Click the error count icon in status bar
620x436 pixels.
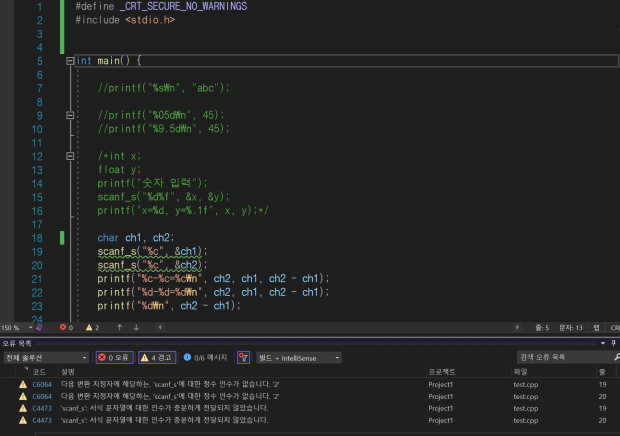coord(64,327)
